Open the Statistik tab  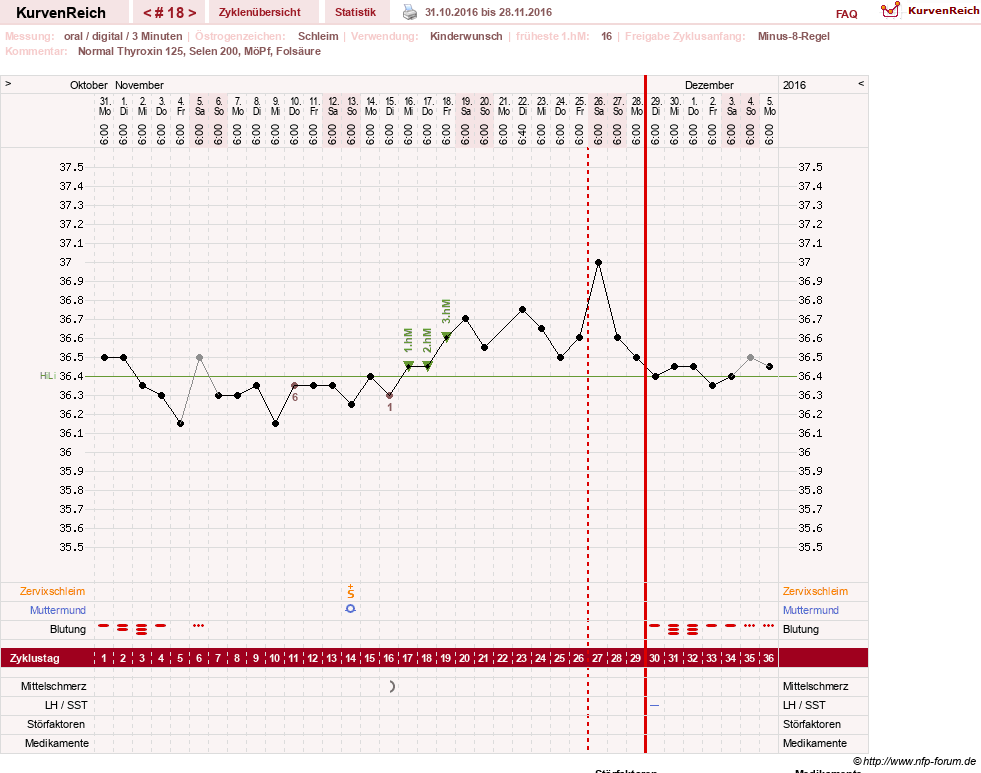(355, 12)
